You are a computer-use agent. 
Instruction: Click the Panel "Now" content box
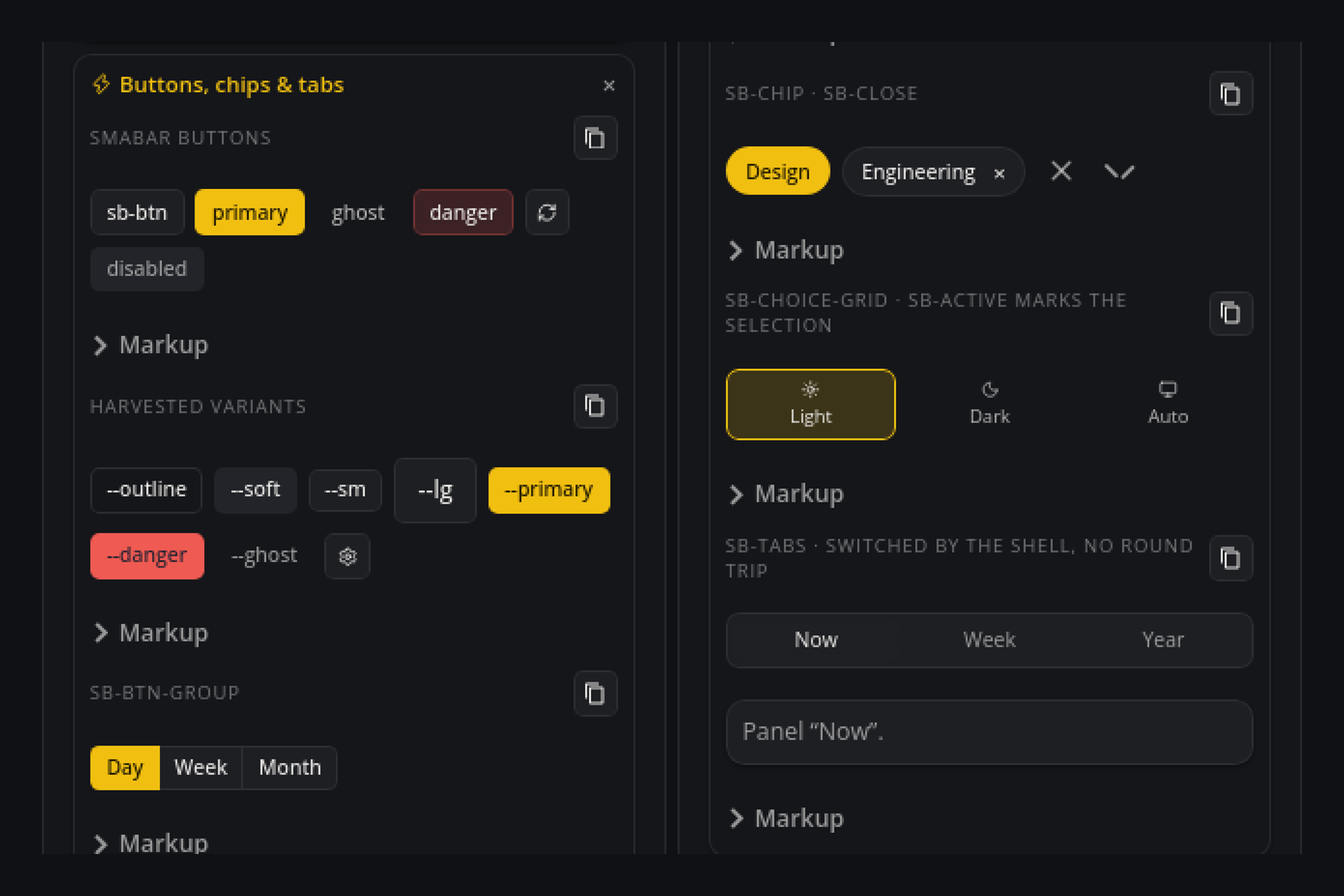click(989, 732)
